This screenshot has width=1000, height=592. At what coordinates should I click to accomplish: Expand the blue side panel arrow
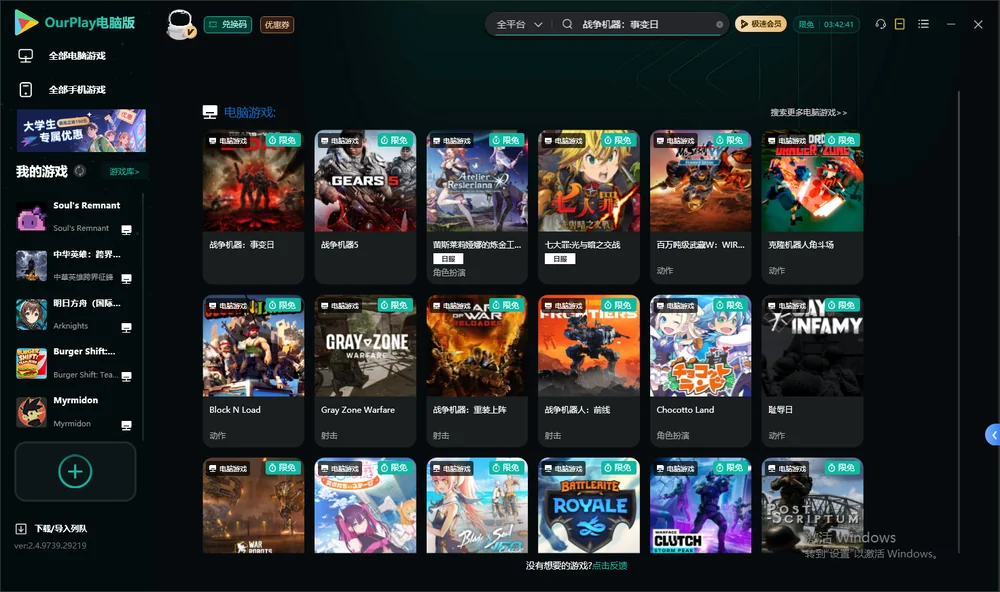[993, 435]
